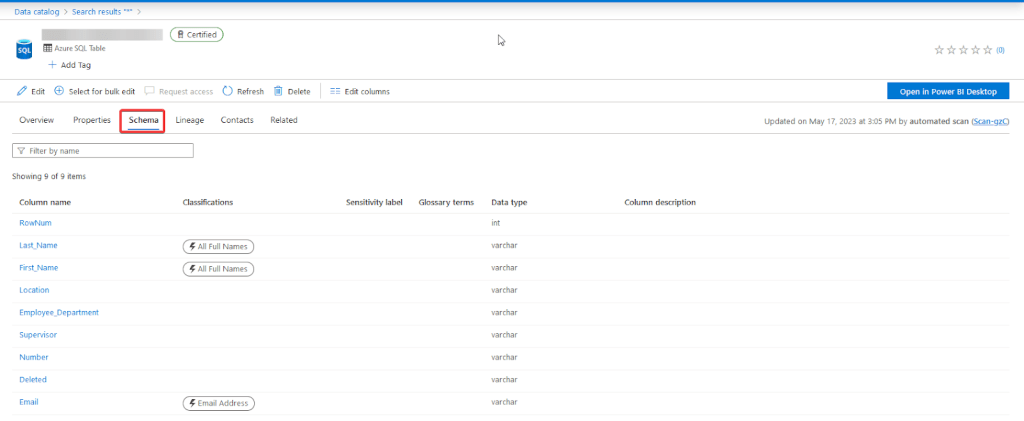Open the Contacts tab
Screen dimensions: 1024x421
[x=237, y=120]
